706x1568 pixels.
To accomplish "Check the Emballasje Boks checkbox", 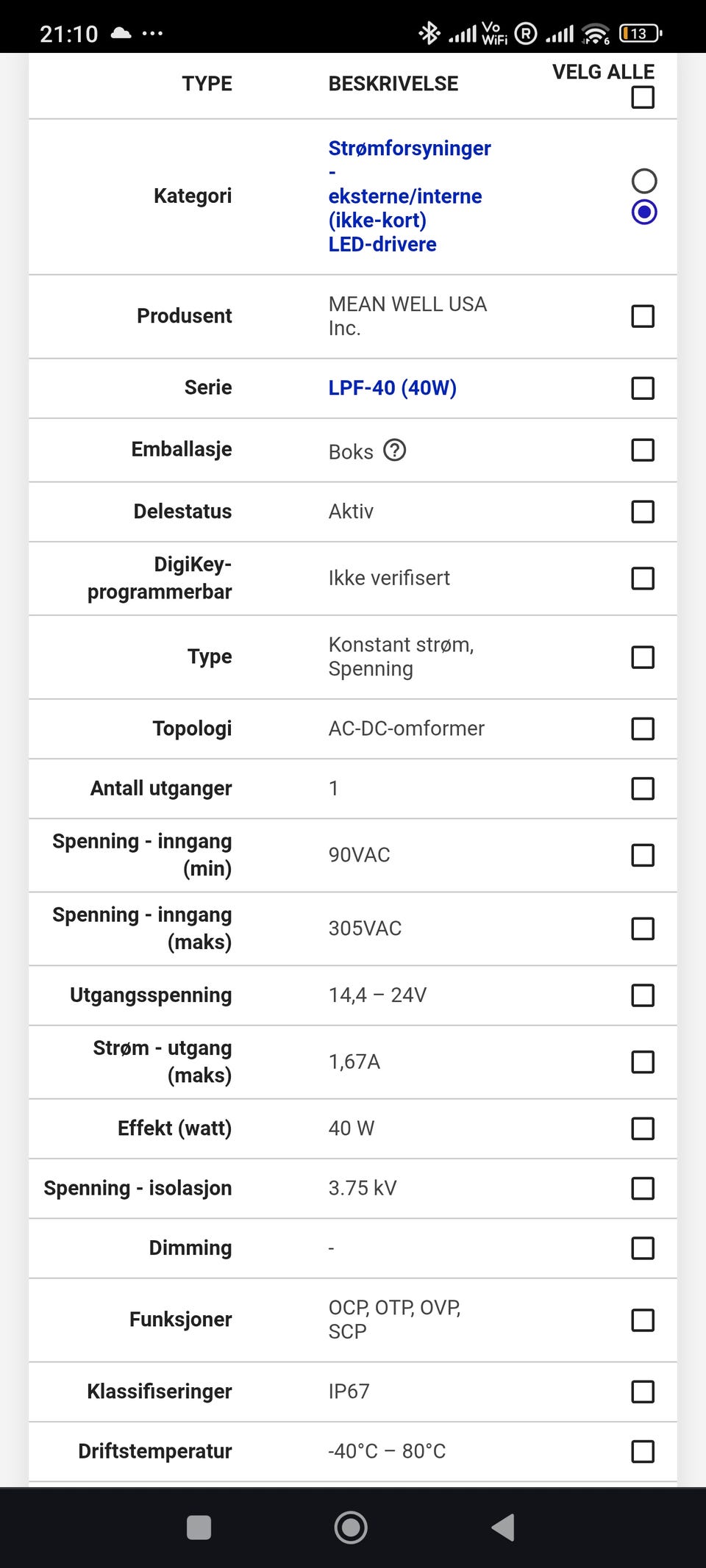I will click(x=643, y=450).
